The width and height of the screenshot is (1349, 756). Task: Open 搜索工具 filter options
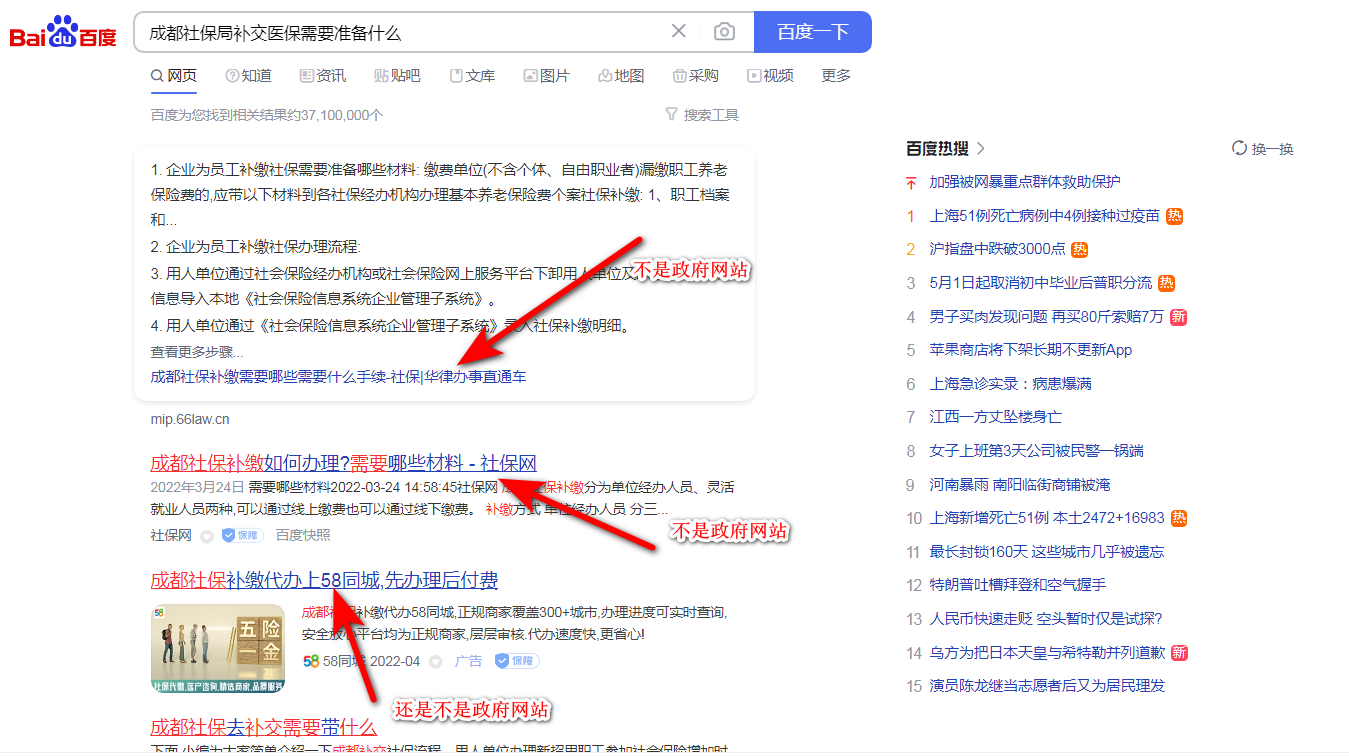(702, 115)
